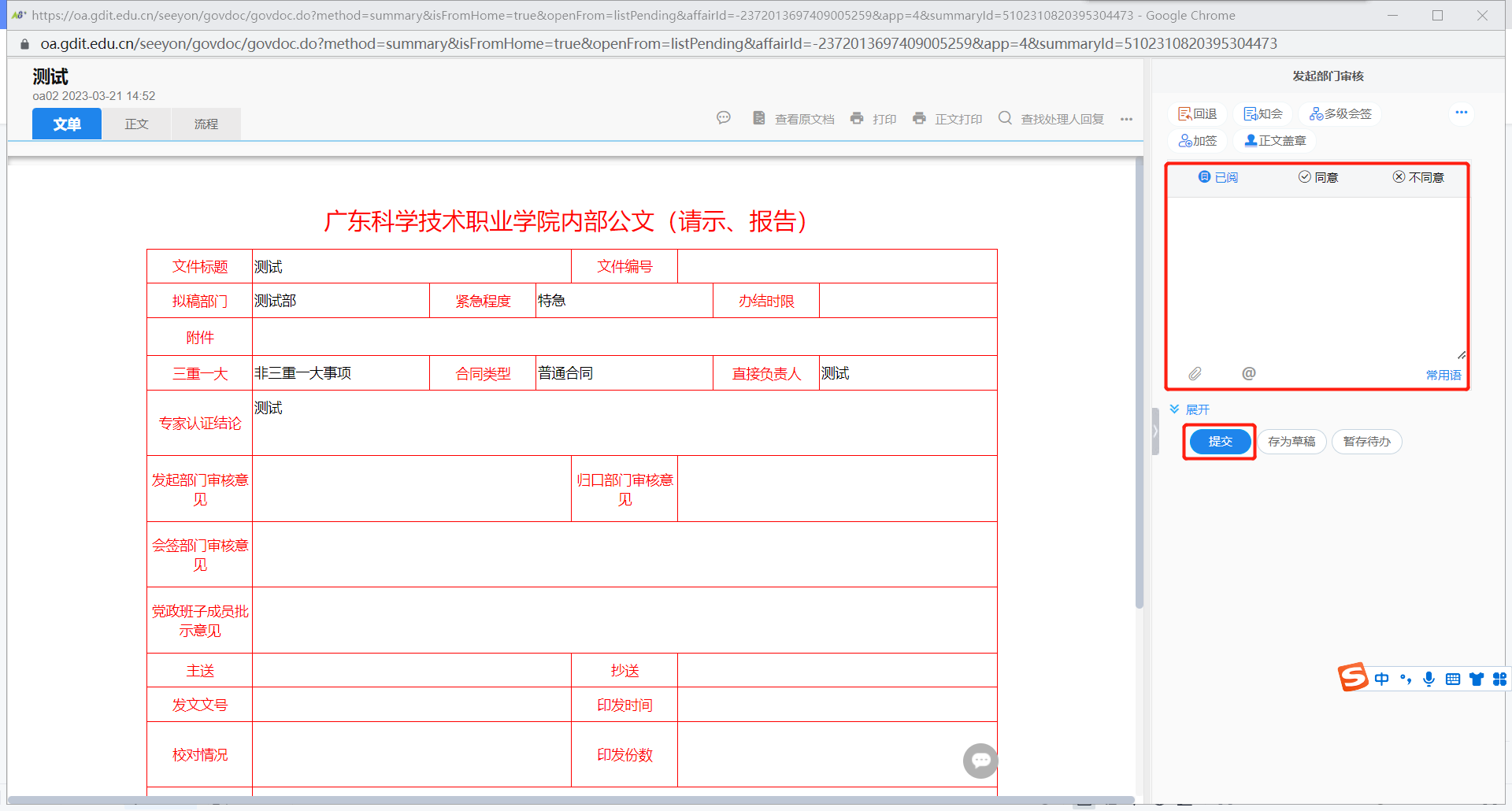
Task: Click the 多级会签 action
Action: pos(1340,114)
